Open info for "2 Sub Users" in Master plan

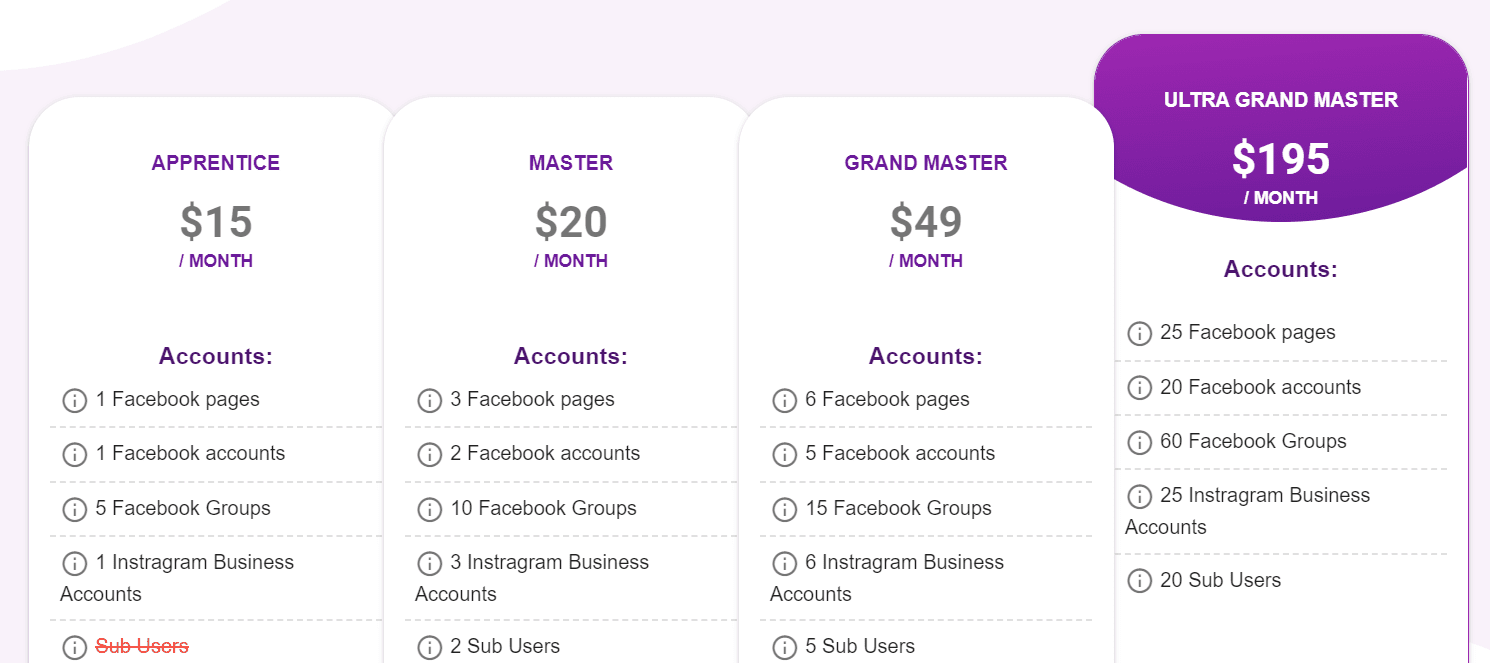pos(429,646)
